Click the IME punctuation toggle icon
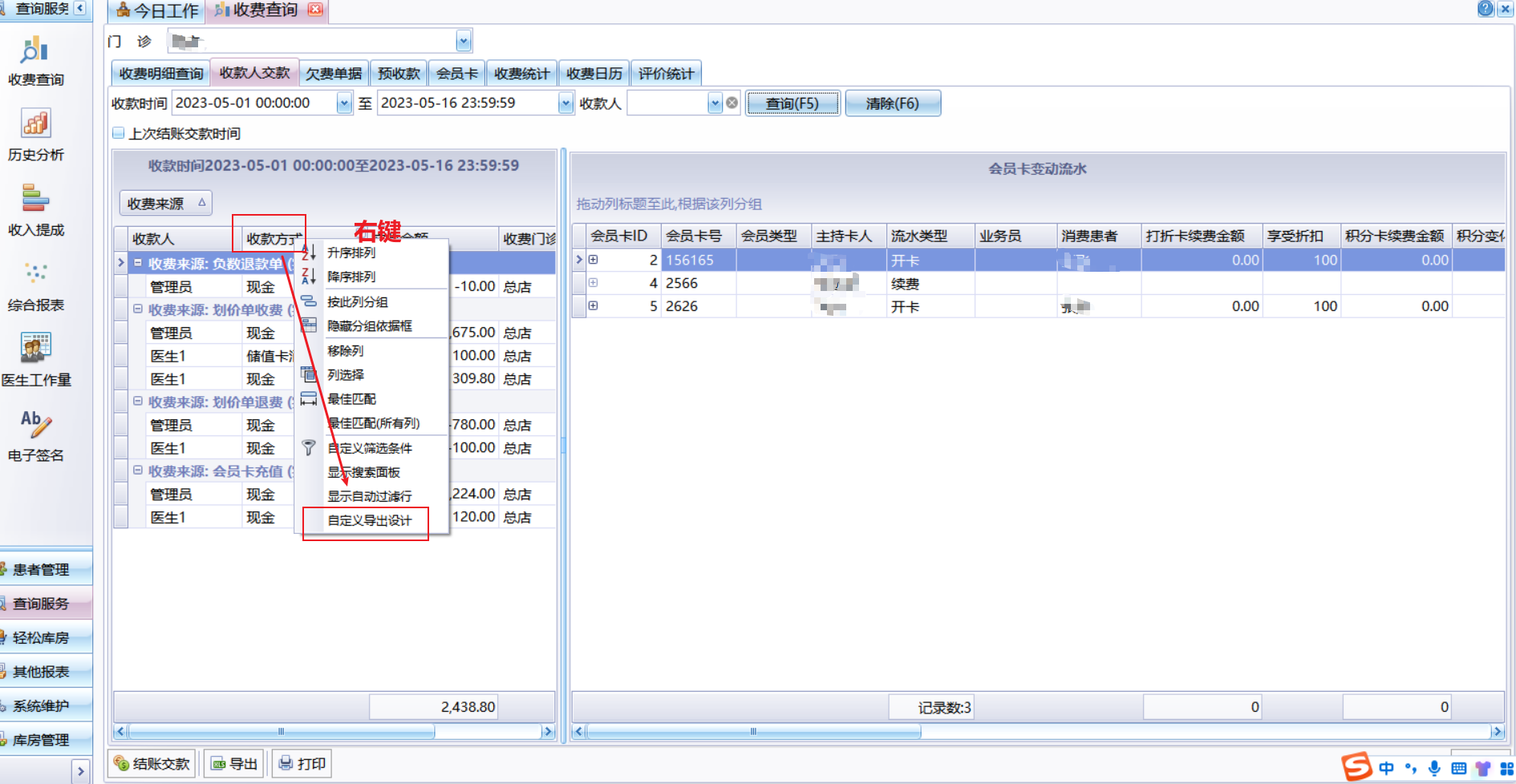 (x=1411, y=768)
